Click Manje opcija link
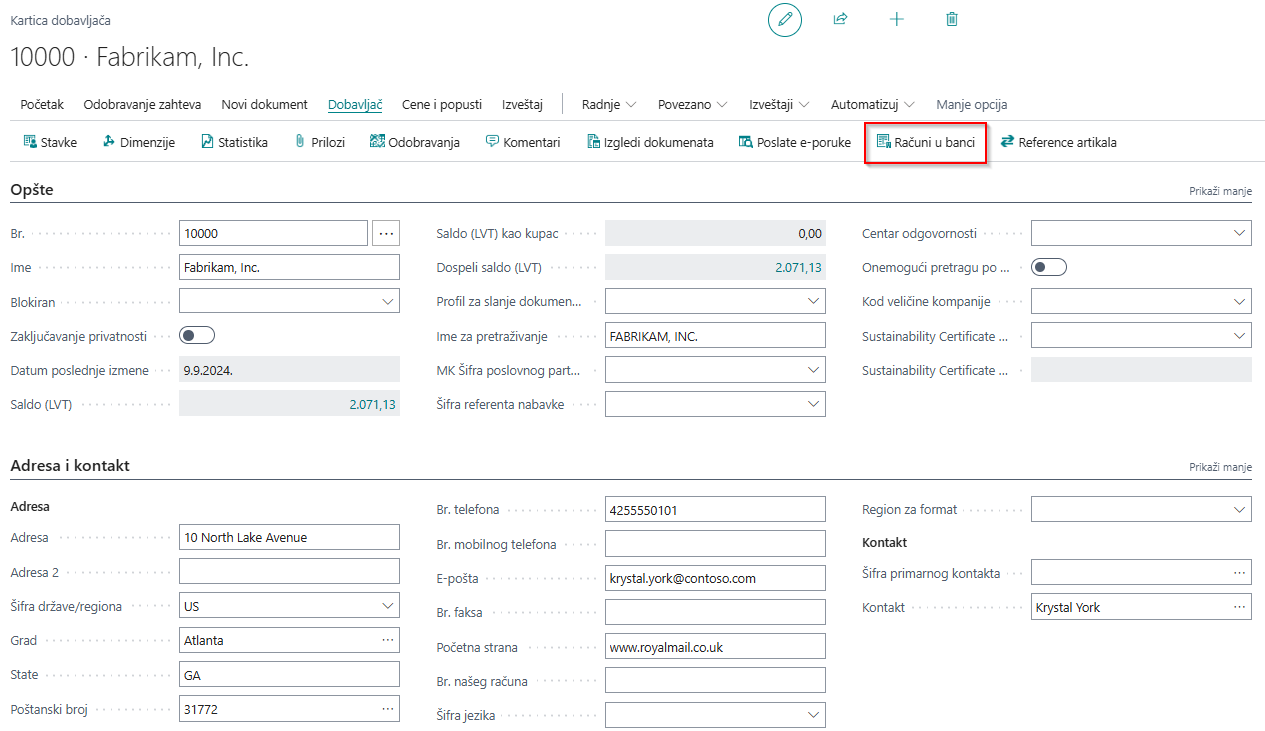This screenshot has width=1265, height=731. (971, 105)
